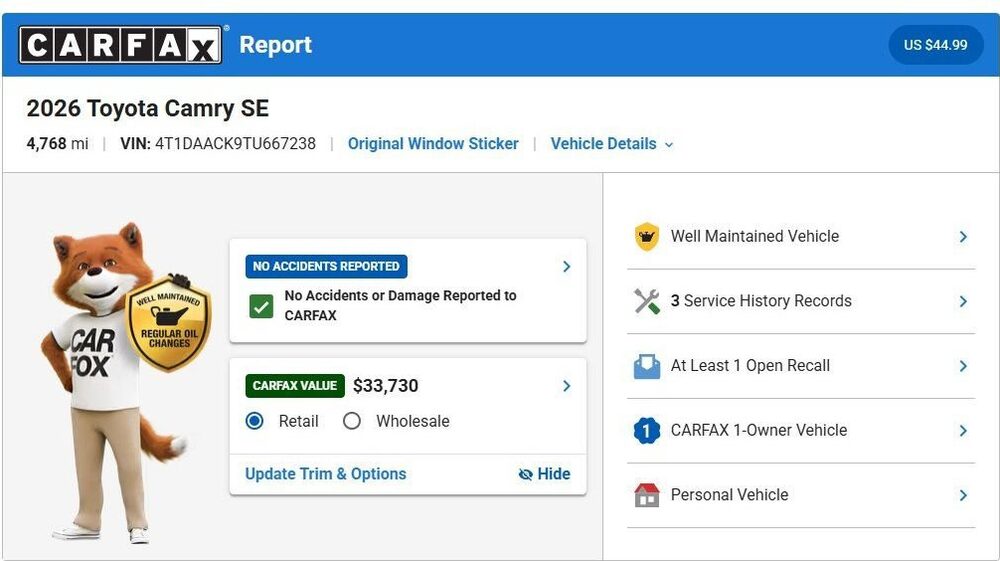Click the 4,768 mi mileage text
1000x561 pixels.
point(57,144)
